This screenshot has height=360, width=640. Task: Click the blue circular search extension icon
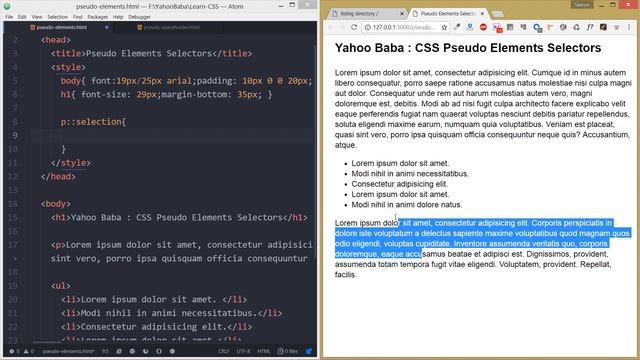point(537,28)
